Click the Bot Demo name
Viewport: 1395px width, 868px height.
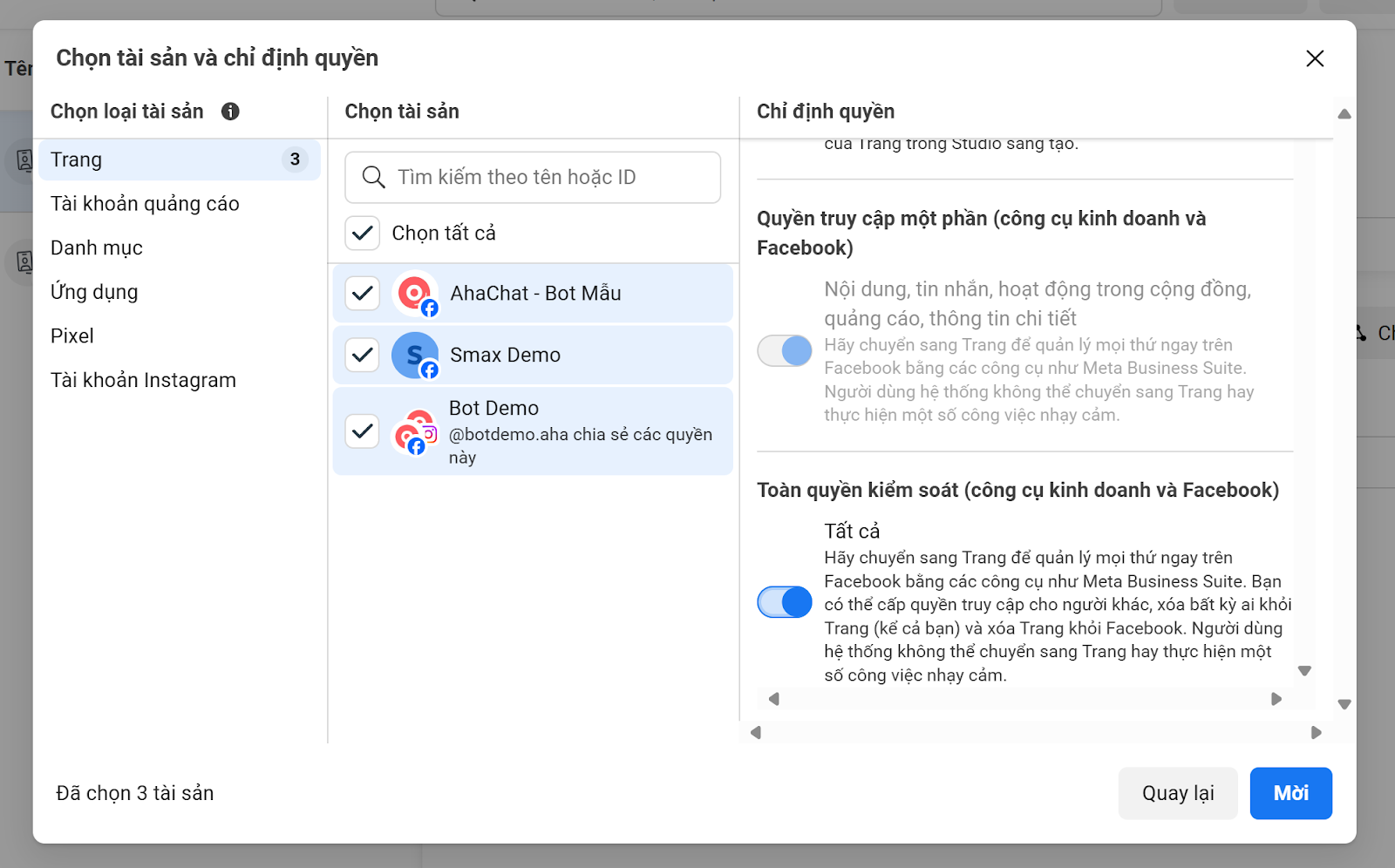[493, 408]
